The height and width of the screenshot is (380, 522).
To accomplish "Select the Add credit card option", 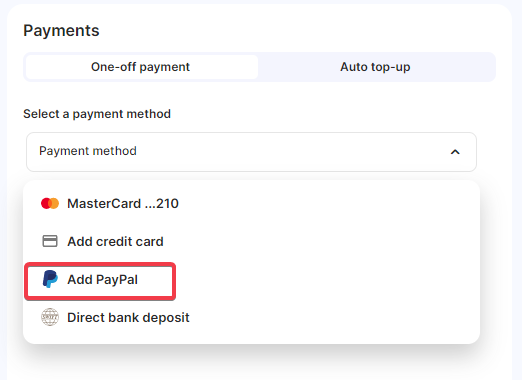I will pos(251,241).
